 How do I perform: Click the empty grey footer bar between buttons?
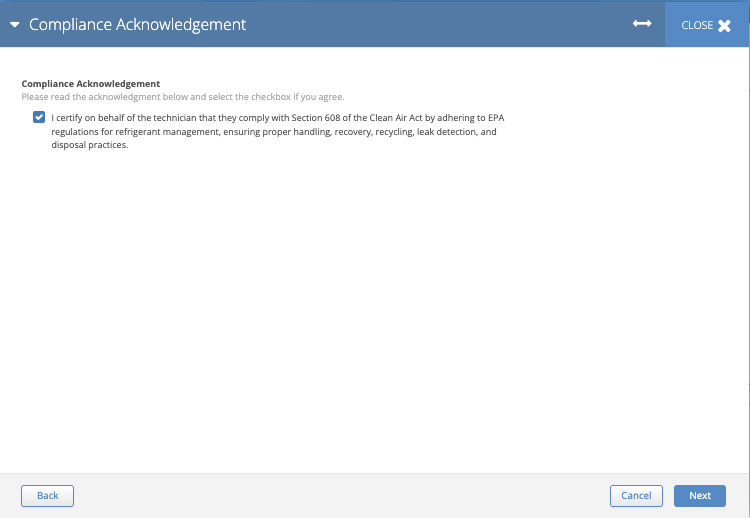(x=340, y=495)
